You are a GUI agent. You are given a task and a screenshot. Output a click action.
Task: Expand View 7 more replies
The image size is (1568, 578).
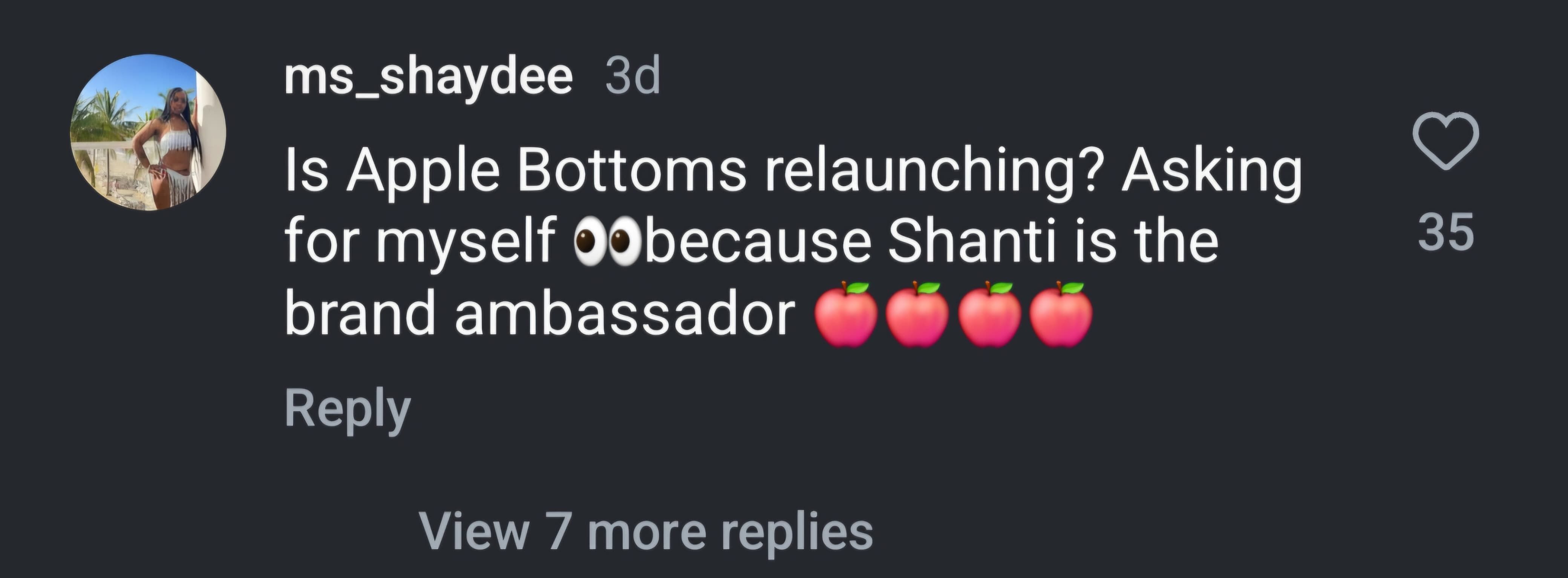(646, 532)
